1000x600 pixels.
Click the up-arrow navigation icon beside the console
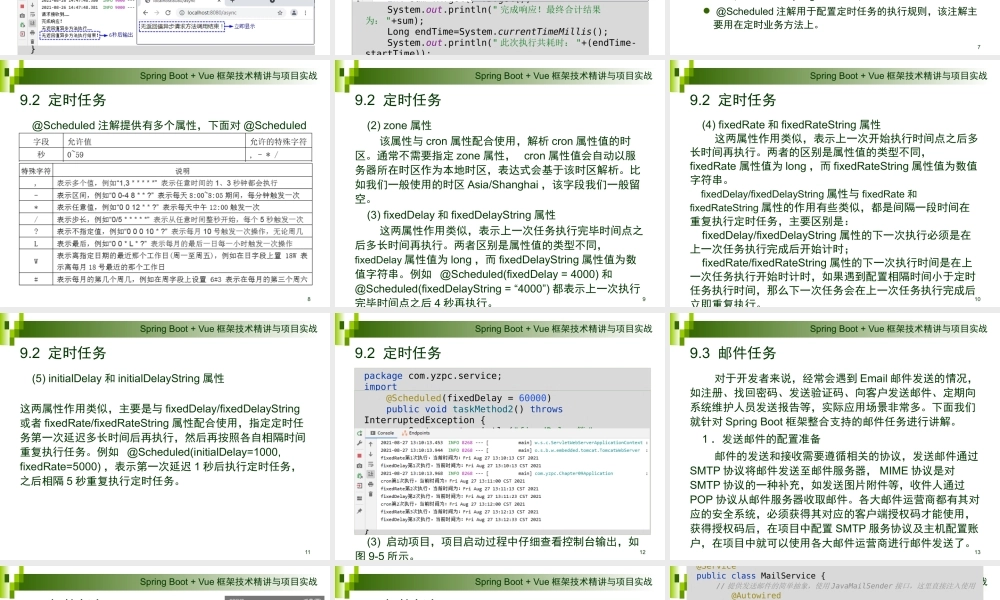pyautogui.click(x=370, y=444)
